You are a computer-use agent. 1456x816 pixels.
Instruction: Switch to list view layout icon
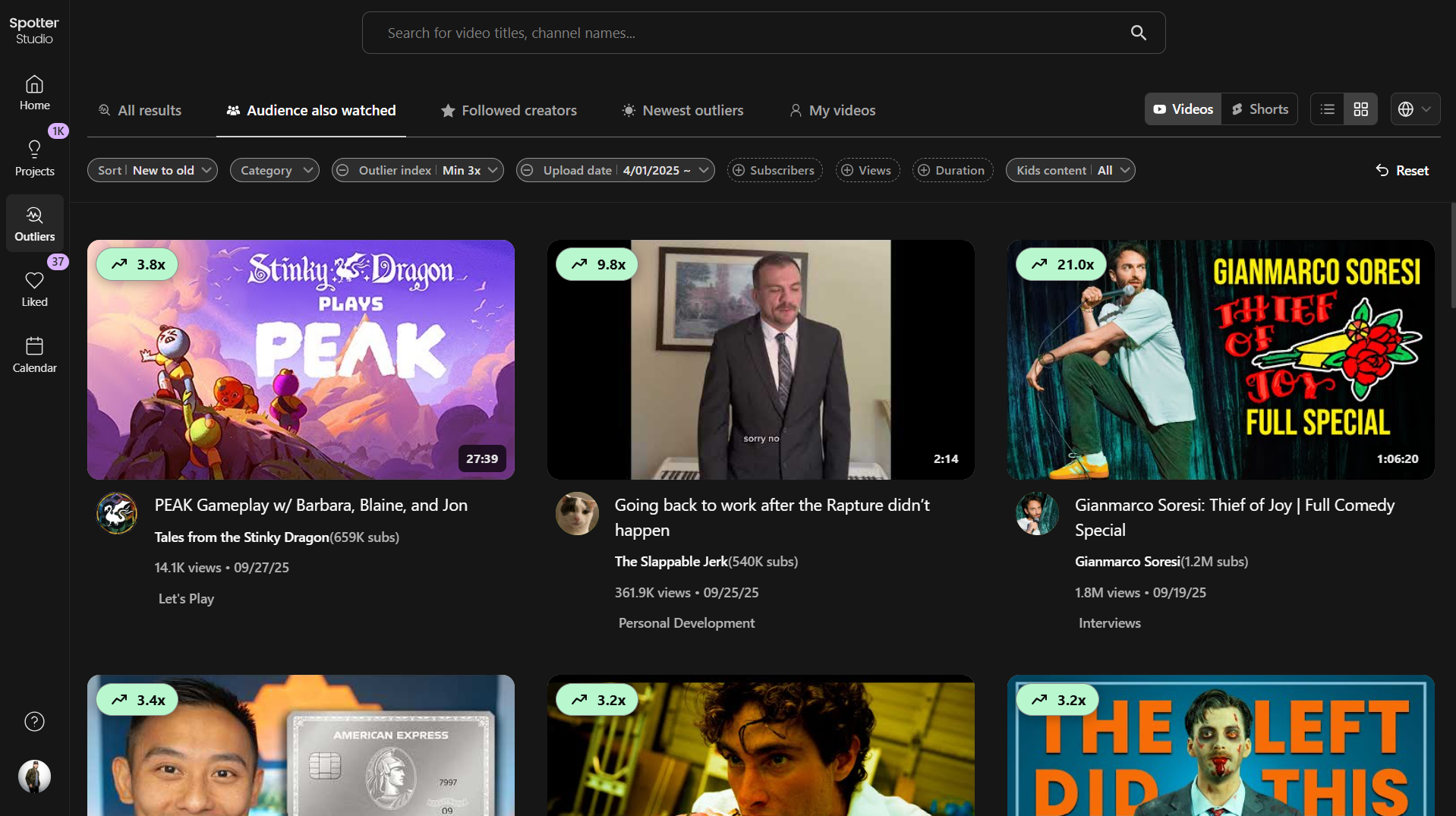coord(1327,109)
